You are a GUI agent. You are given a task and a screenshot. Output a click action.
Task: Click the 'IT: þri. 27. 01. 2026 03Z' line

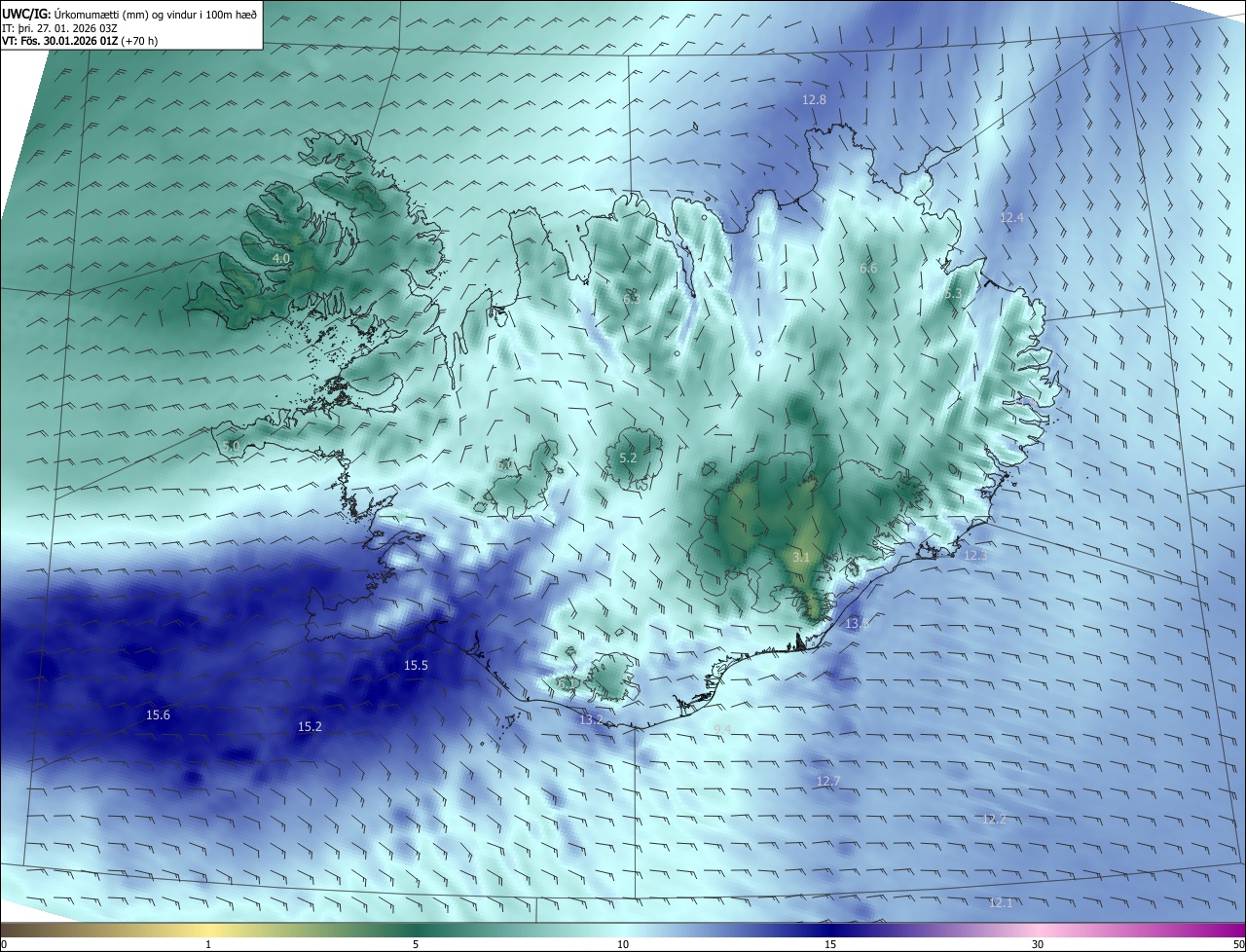pos(60,27)
